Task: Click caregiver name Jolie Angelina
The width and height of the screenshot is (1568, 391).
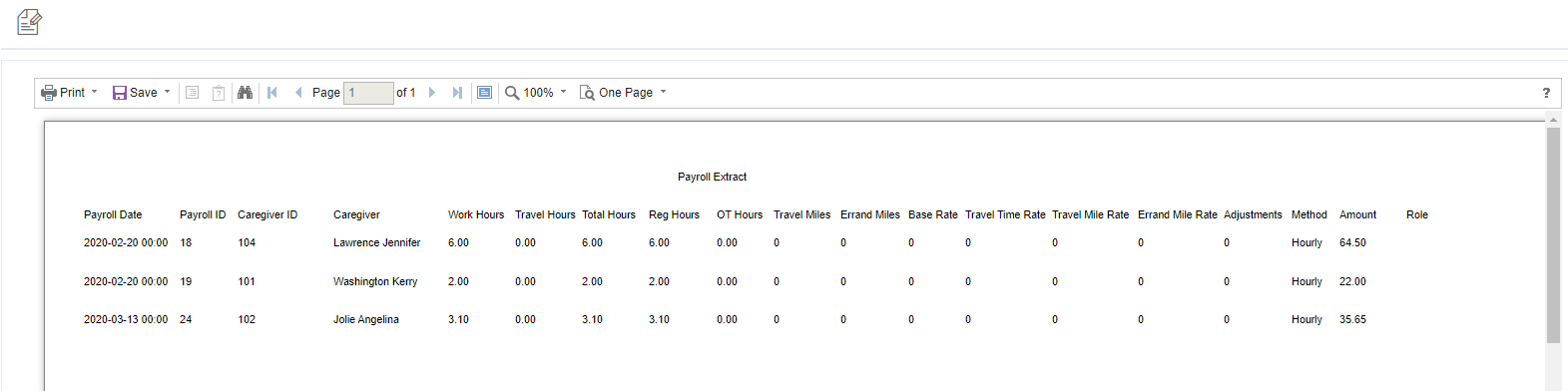Action: coord(365,319)
